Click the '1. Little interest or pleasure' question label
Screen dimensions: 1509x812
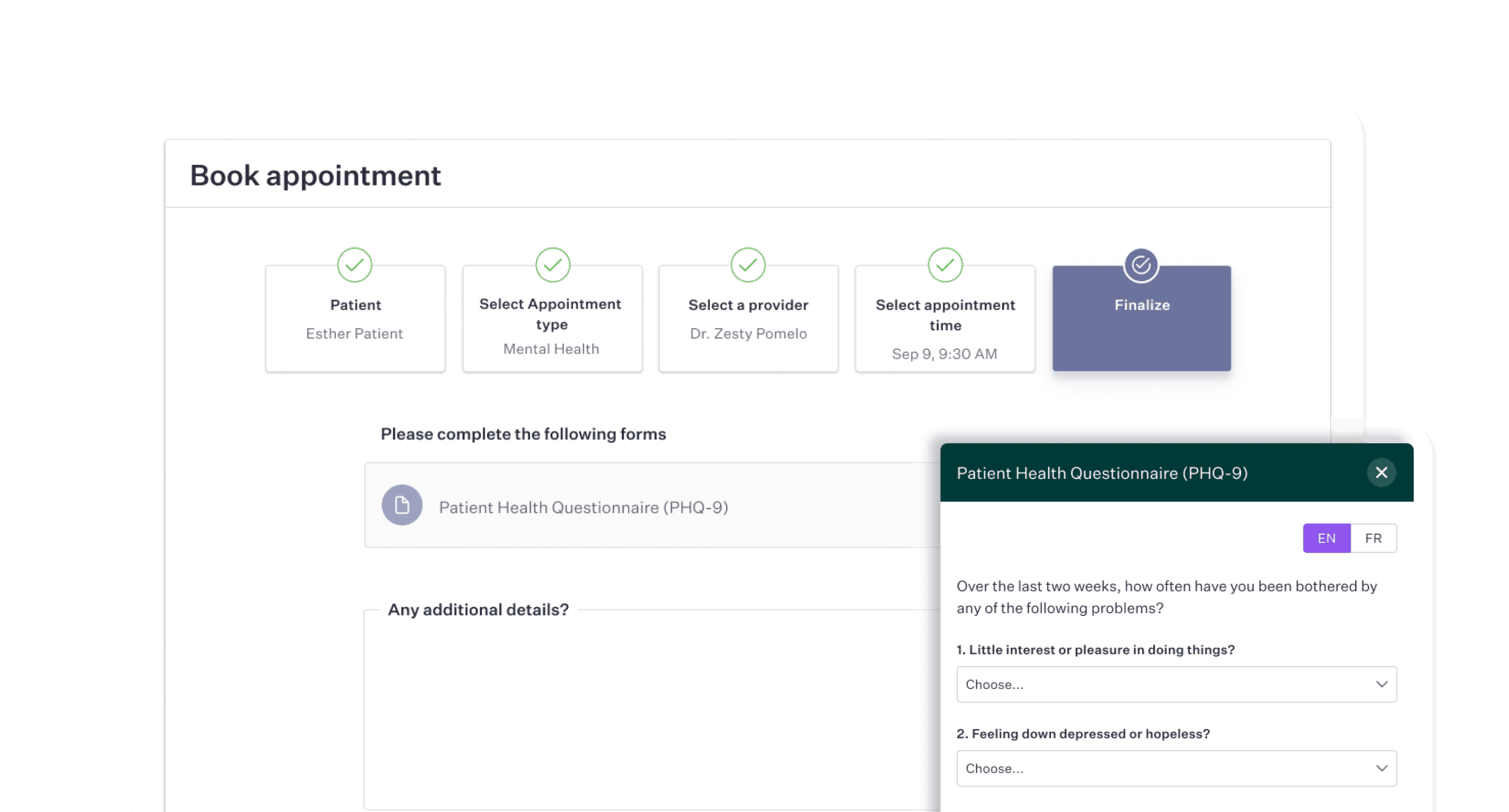[x=1096, y=650]
